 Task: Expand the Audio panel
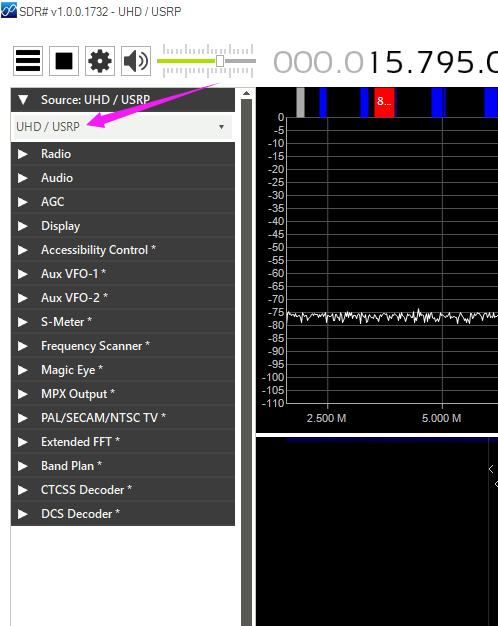click(123, 178)
